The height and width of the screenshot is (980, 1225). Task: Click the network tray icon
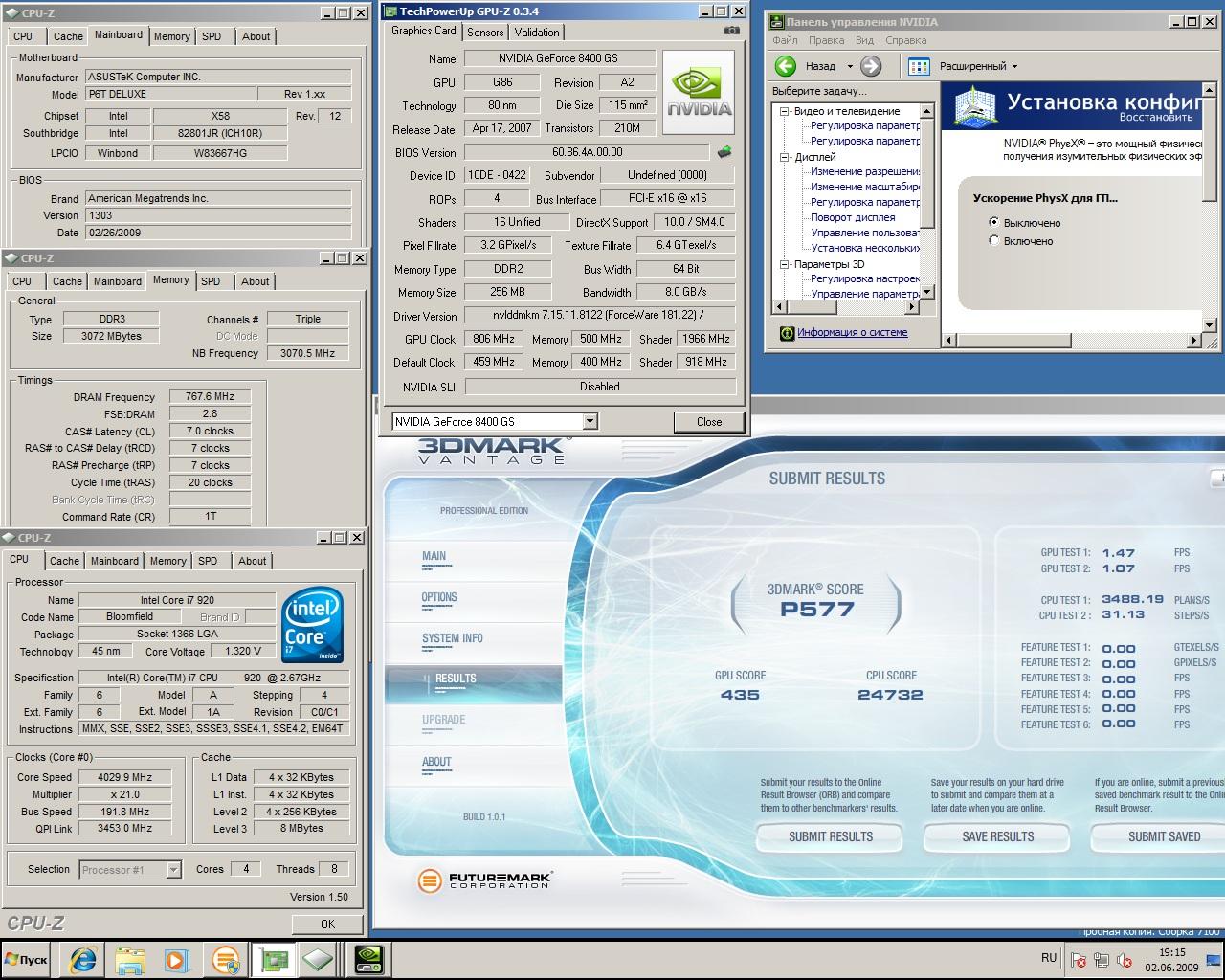point(1102,960)
